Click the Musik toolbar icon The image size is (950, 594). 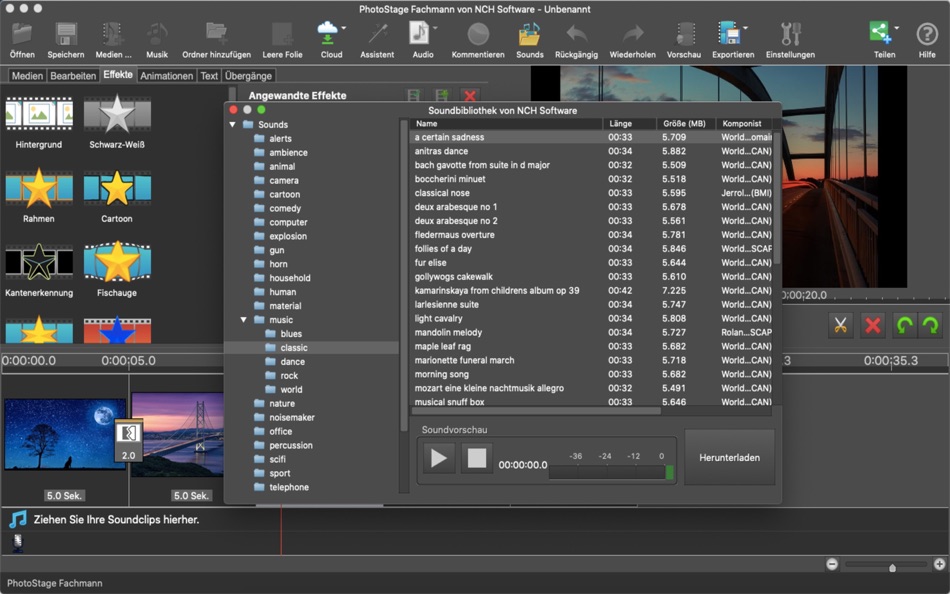(x=156, y=35)
